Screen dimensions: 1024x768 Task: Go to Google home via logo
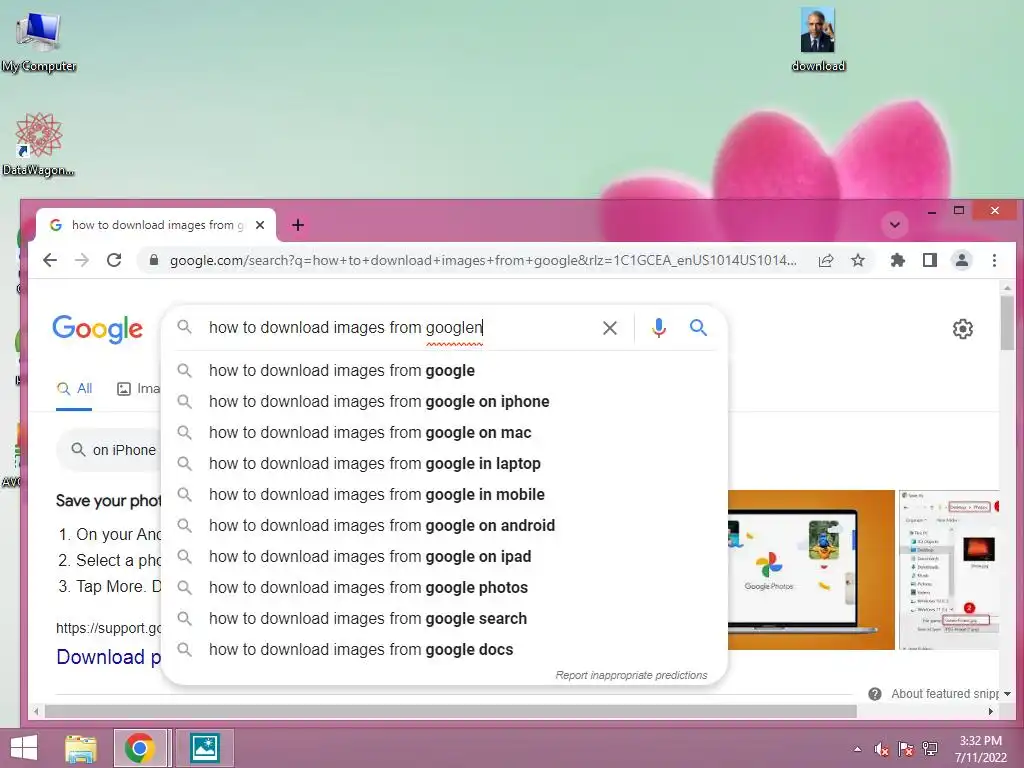[98, 329]
